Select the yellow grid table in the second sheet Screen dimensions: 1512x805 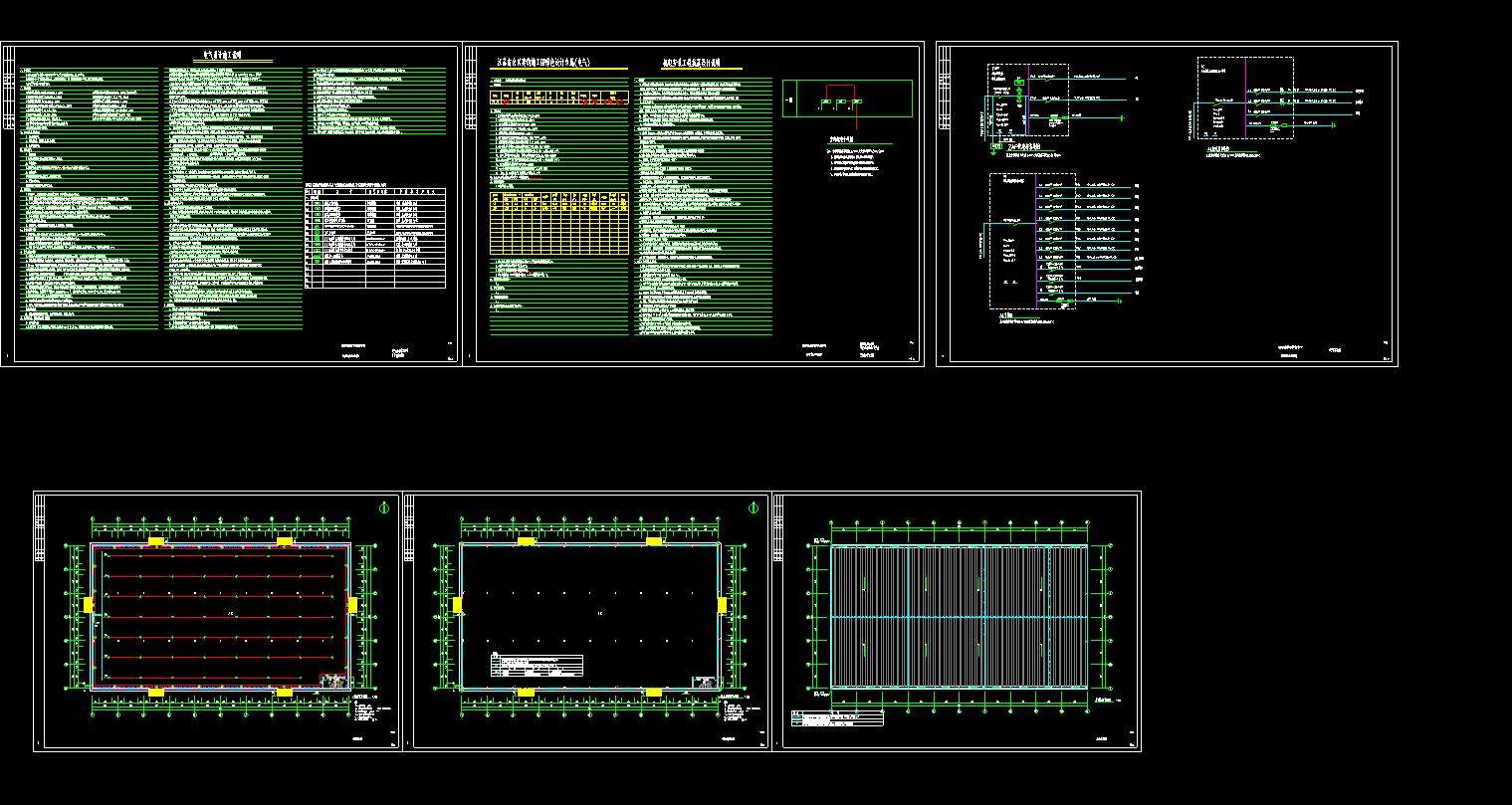pos(560,224)
